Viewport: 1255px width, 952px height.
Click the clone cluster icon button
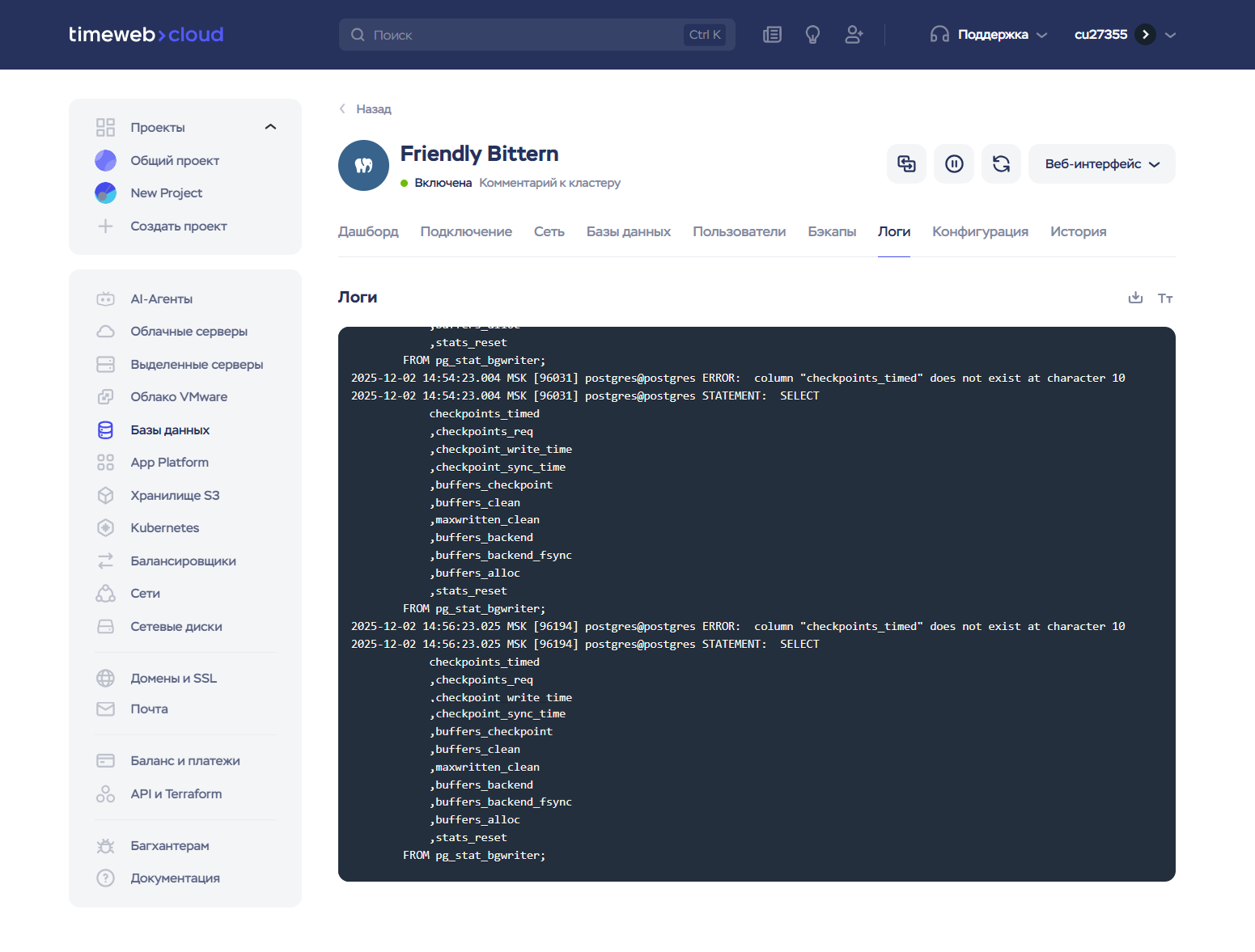click(906, 164)
